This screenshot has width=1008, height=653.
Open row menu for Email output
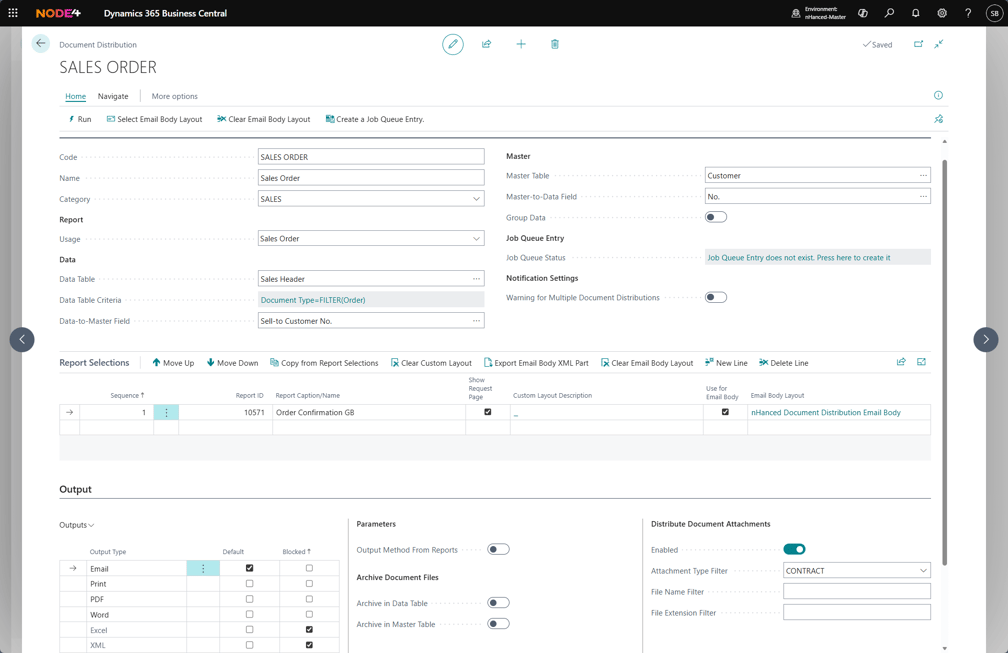click(203, 568)
